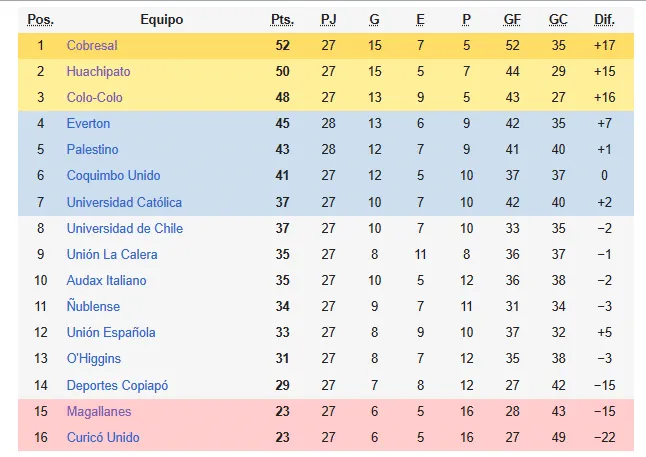Viewport: 646px width, 457px height.
Task: Open the Huachipato team link
Action: tap(98, 71)
